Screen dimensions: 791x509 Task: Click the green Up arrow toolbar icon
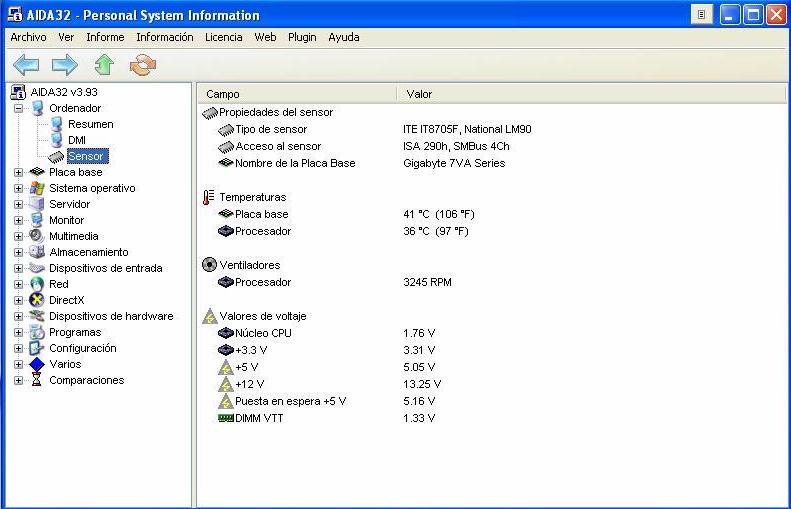[x=104, y=65]
